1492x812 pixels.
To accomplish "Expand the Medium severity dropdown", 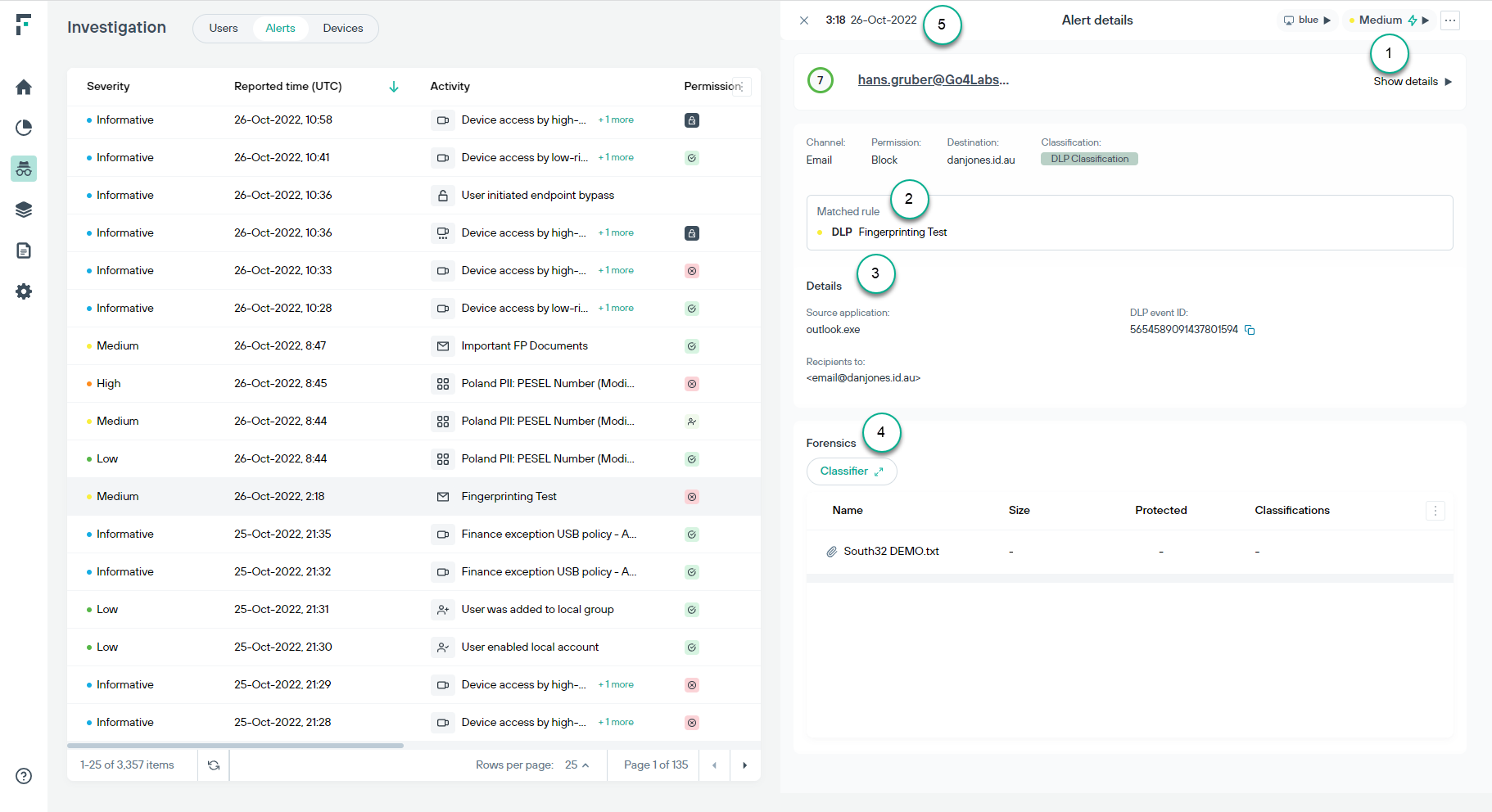I will pyautogui.click(x=1390, y=20).
